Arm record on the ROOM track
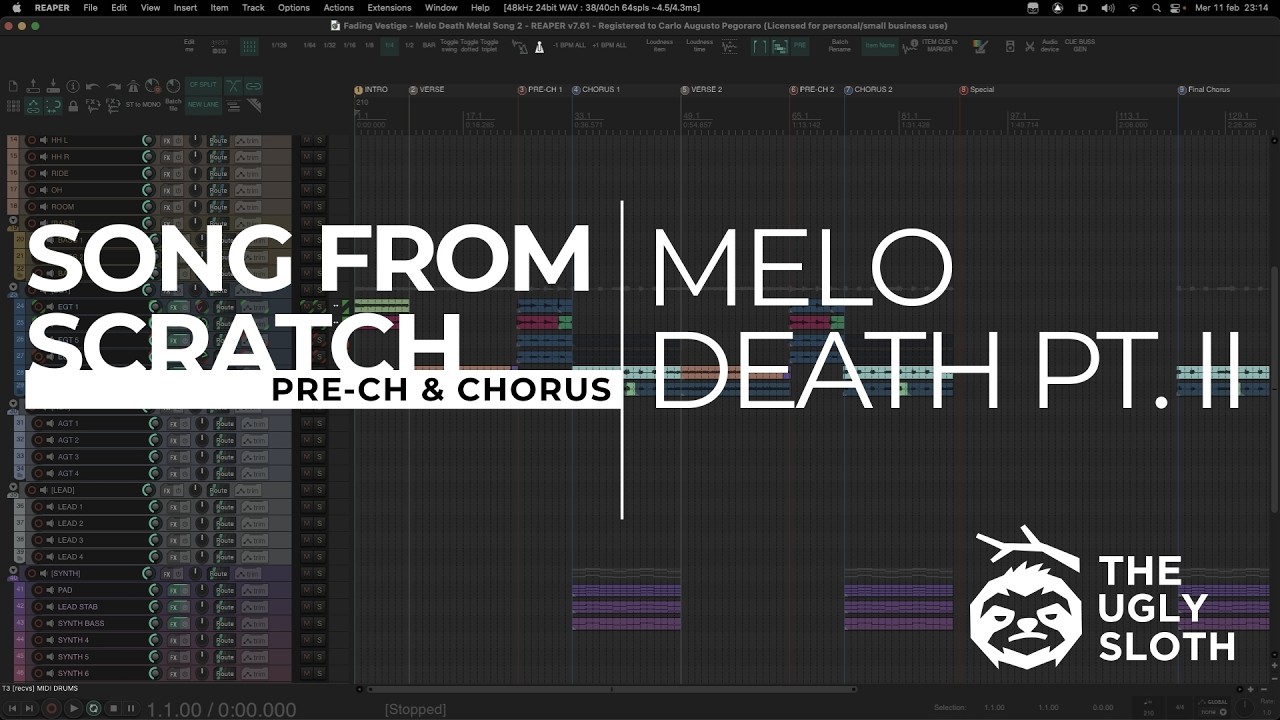Image resolution: width=1280 pixels, height=720 pixels. click(31, 207)
